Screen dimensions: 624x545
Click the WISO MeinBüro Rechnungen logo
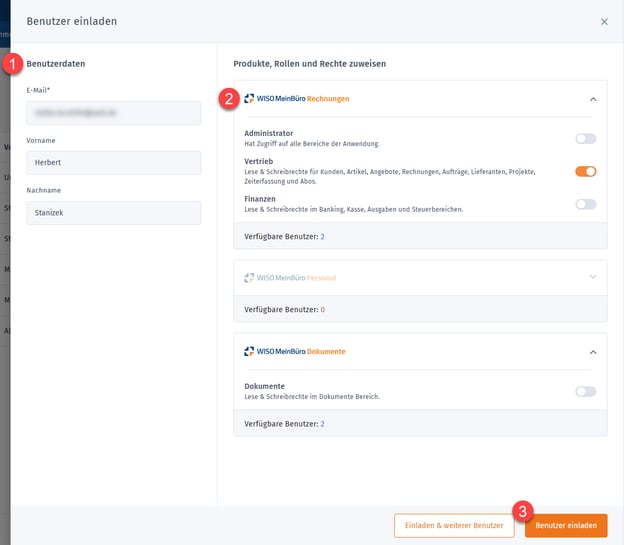[296, 99]
